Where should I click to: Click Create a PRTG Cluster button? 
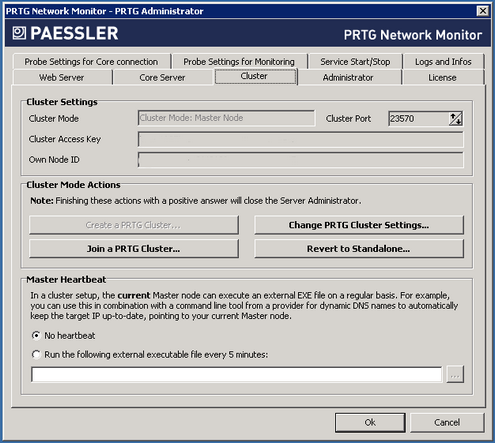pos(134,225)
